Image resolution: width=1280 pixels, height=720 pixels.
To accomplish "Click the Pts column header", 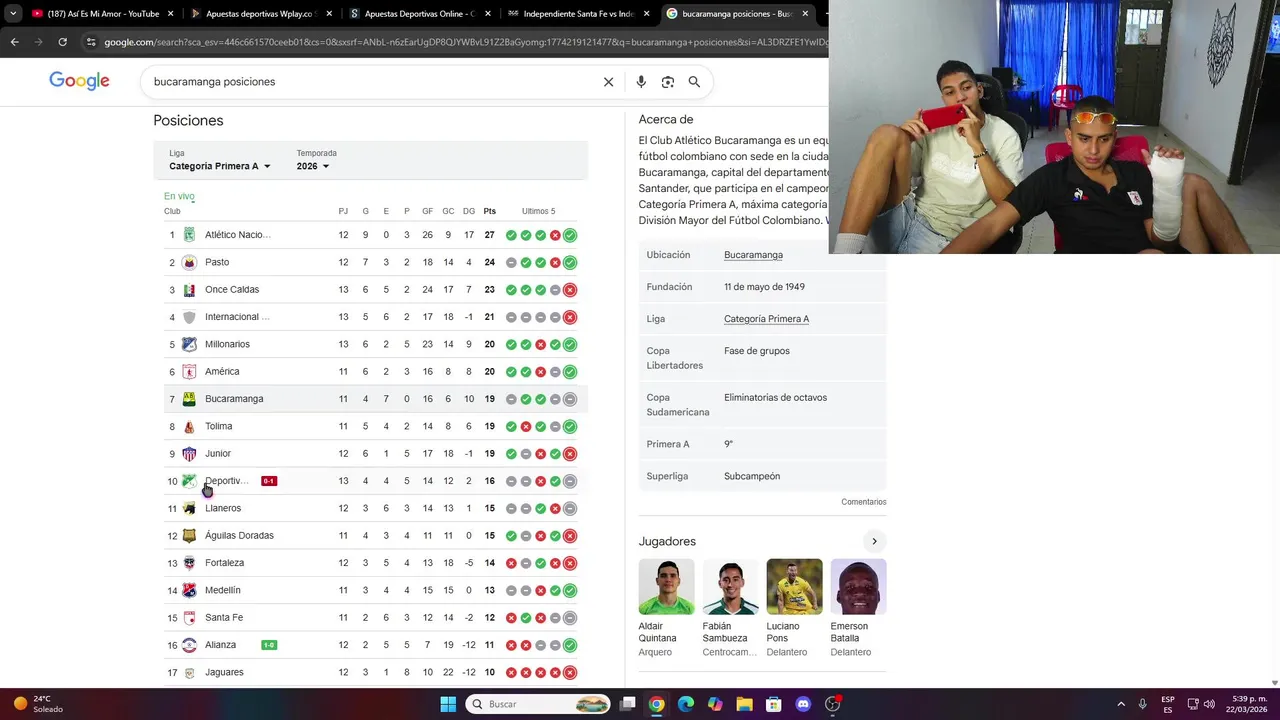I will coord(489,211).
